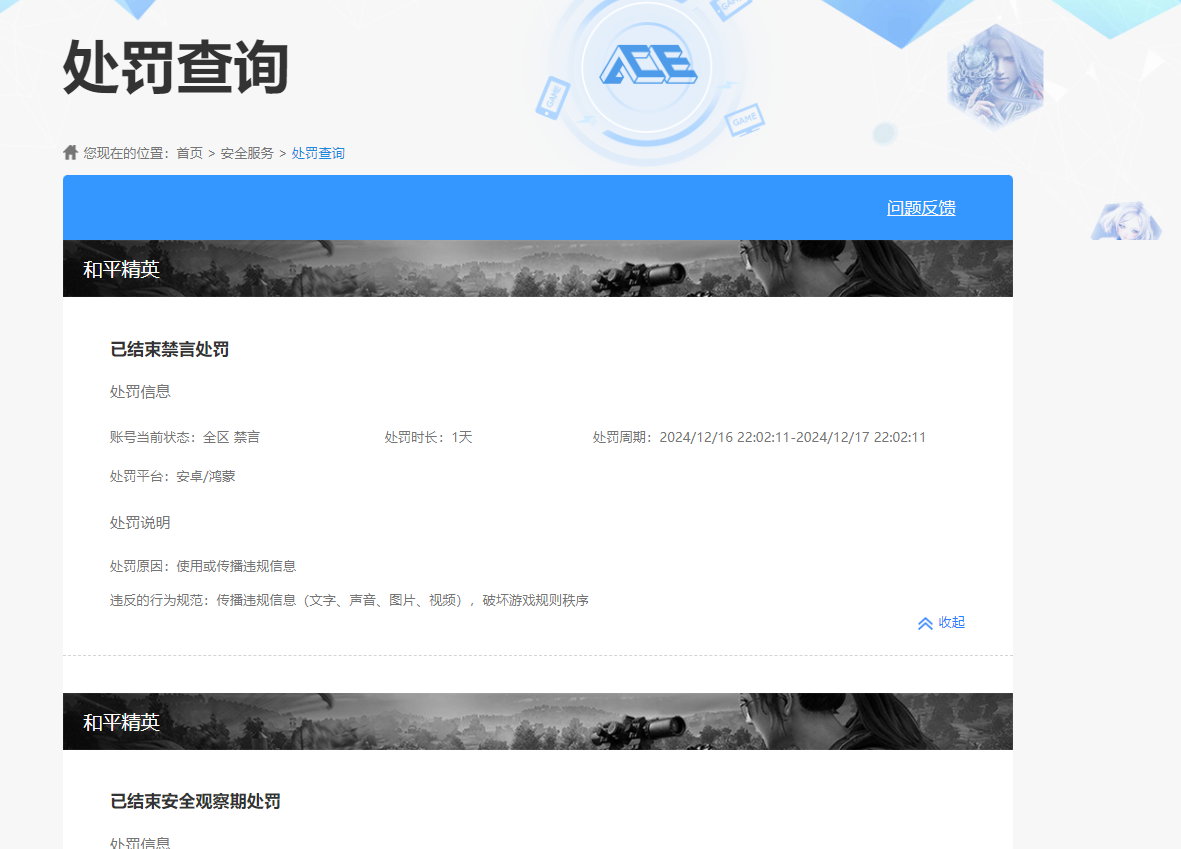Select the 已结束禁言处罚 heading
The image size is (1181, 849).
pos(169,350)
